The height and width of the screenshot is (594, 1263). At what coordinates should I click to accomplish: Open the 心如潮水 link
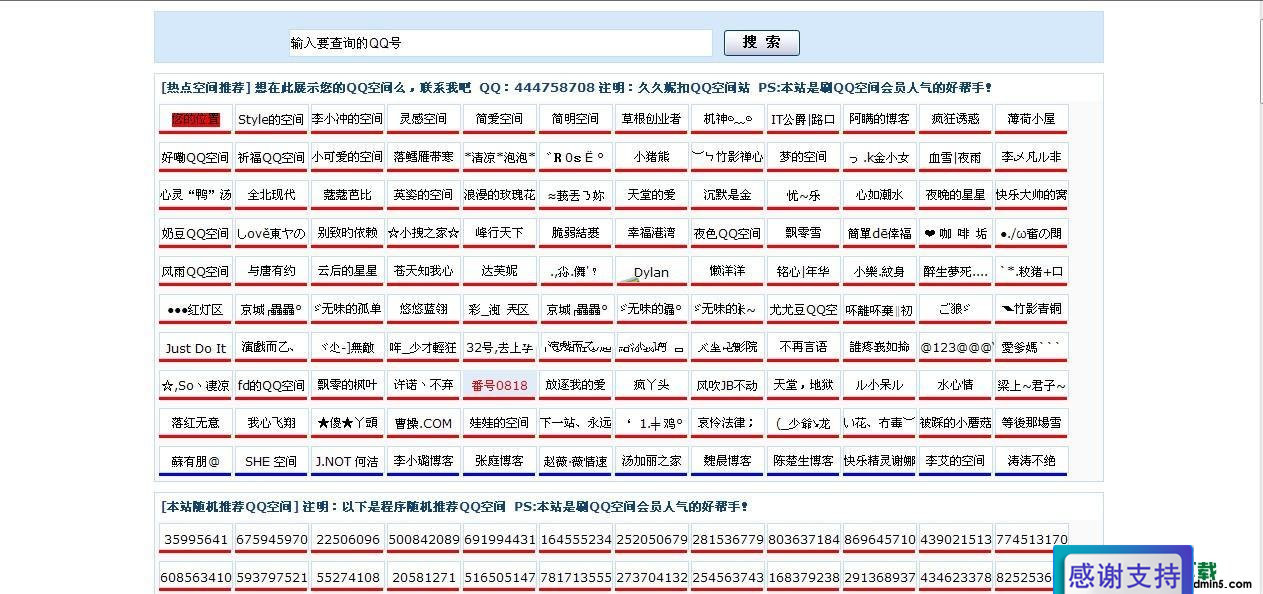click(x=879, y=195)
